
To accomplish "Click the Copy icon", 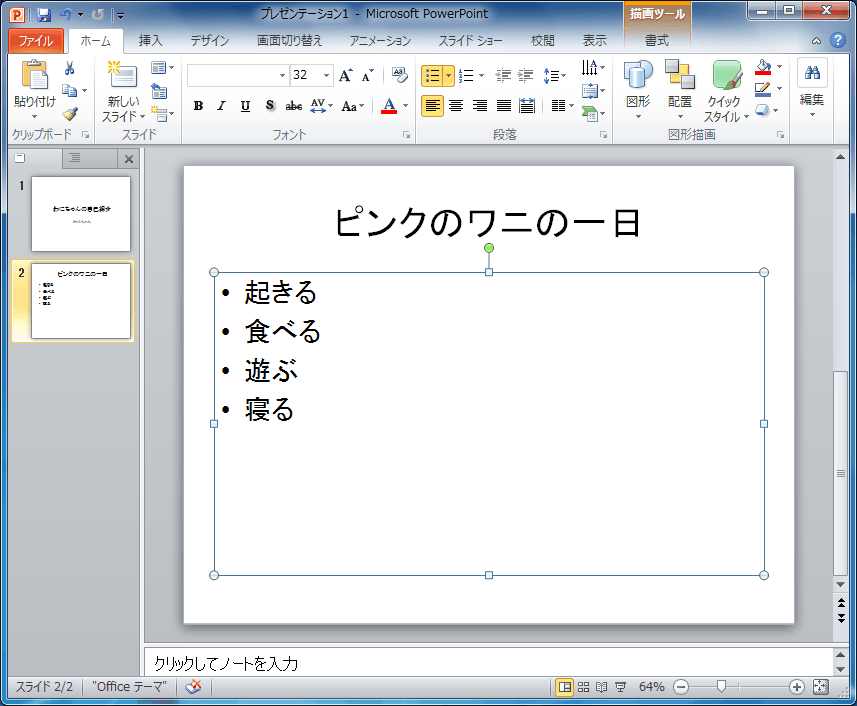I will click(69, 90).
